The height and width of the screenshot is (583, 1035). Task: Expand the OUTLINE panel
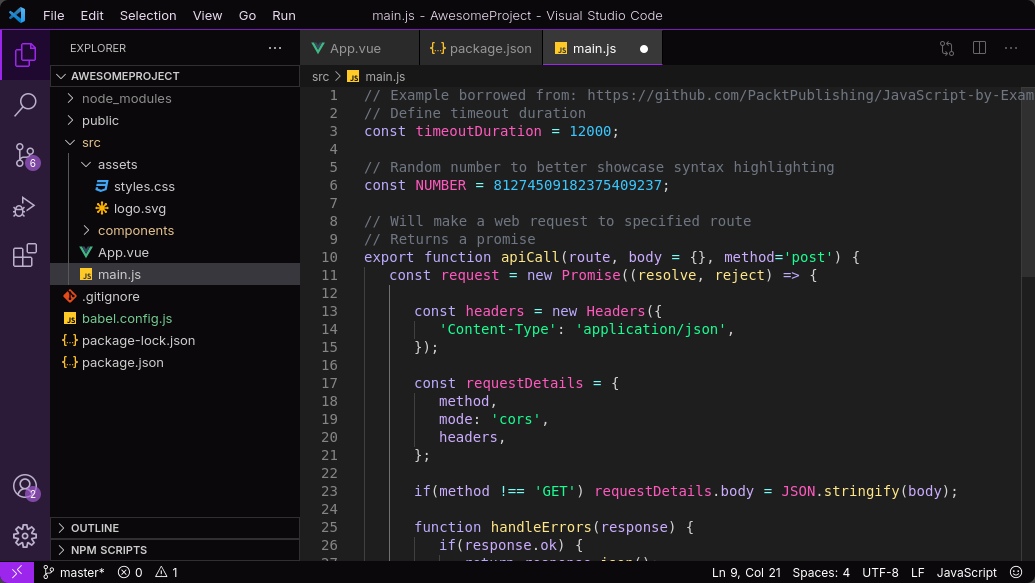click(x=175, y=528)
